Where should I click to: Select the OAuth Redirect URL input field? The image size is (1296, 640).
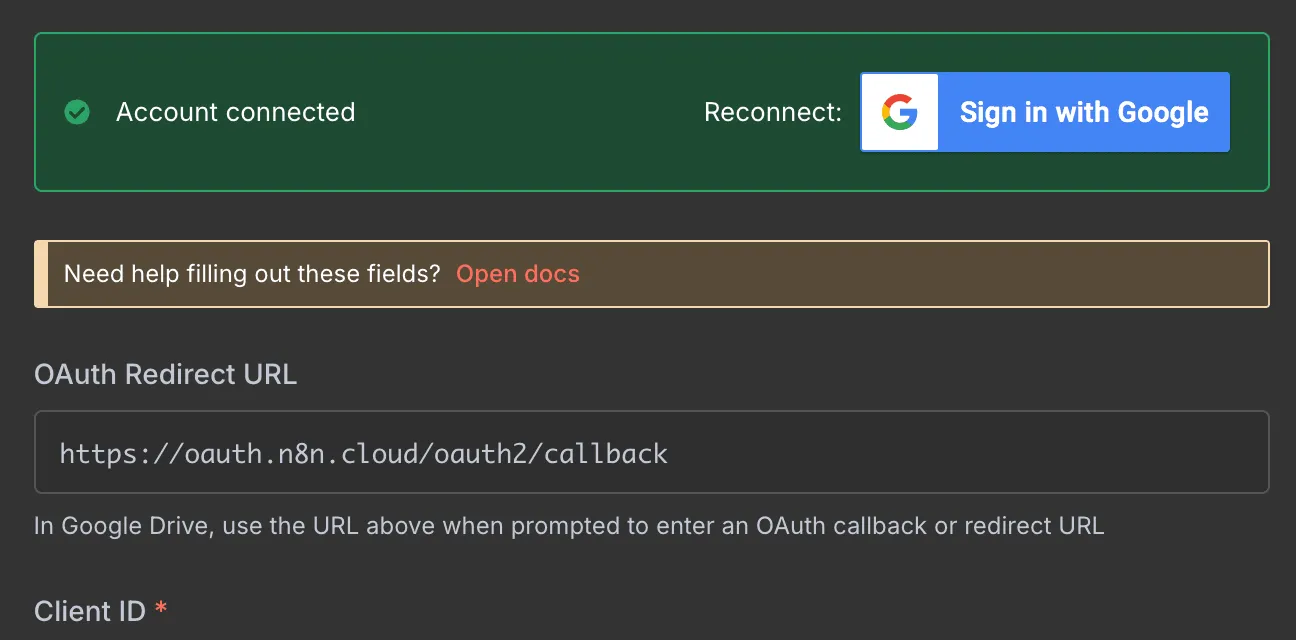tap(650, 452)
